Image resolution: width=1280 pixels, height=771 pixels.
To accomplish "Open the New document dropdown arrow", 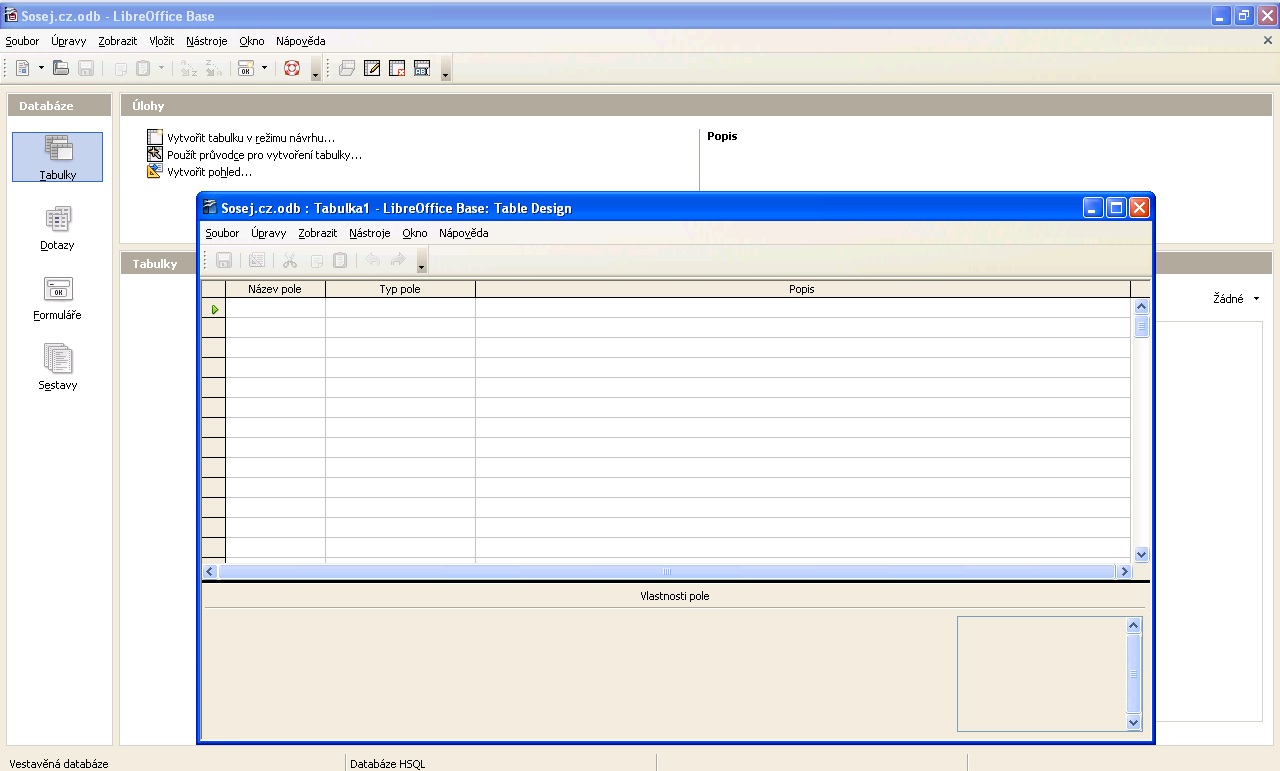I will tap(41, 68).
